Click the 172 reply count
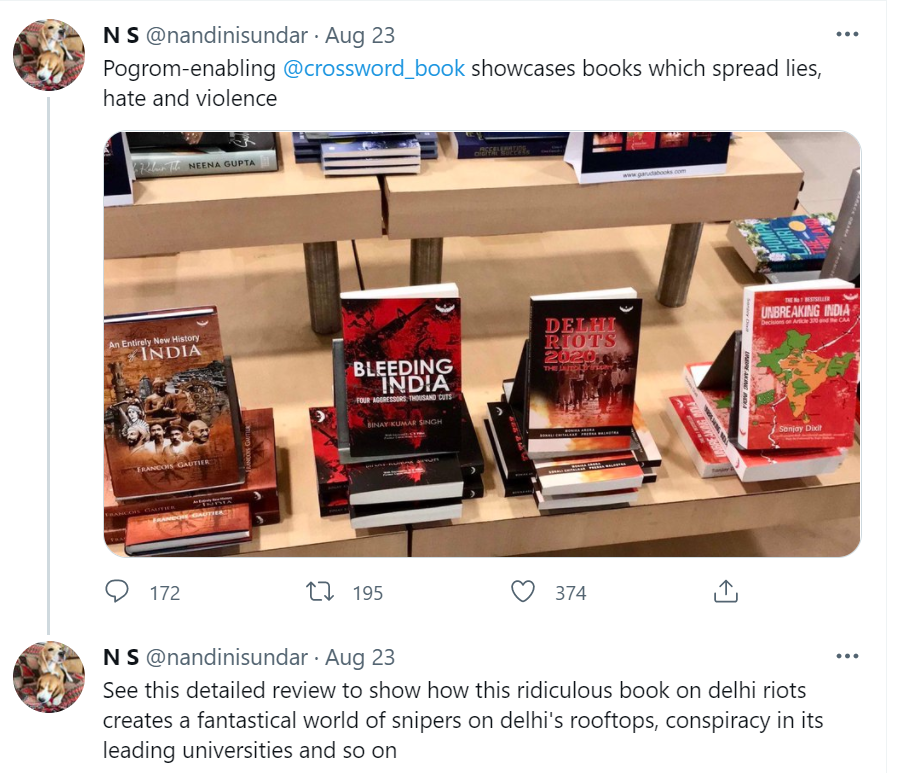This screenshot has width=897, height=773. [165, 593]
